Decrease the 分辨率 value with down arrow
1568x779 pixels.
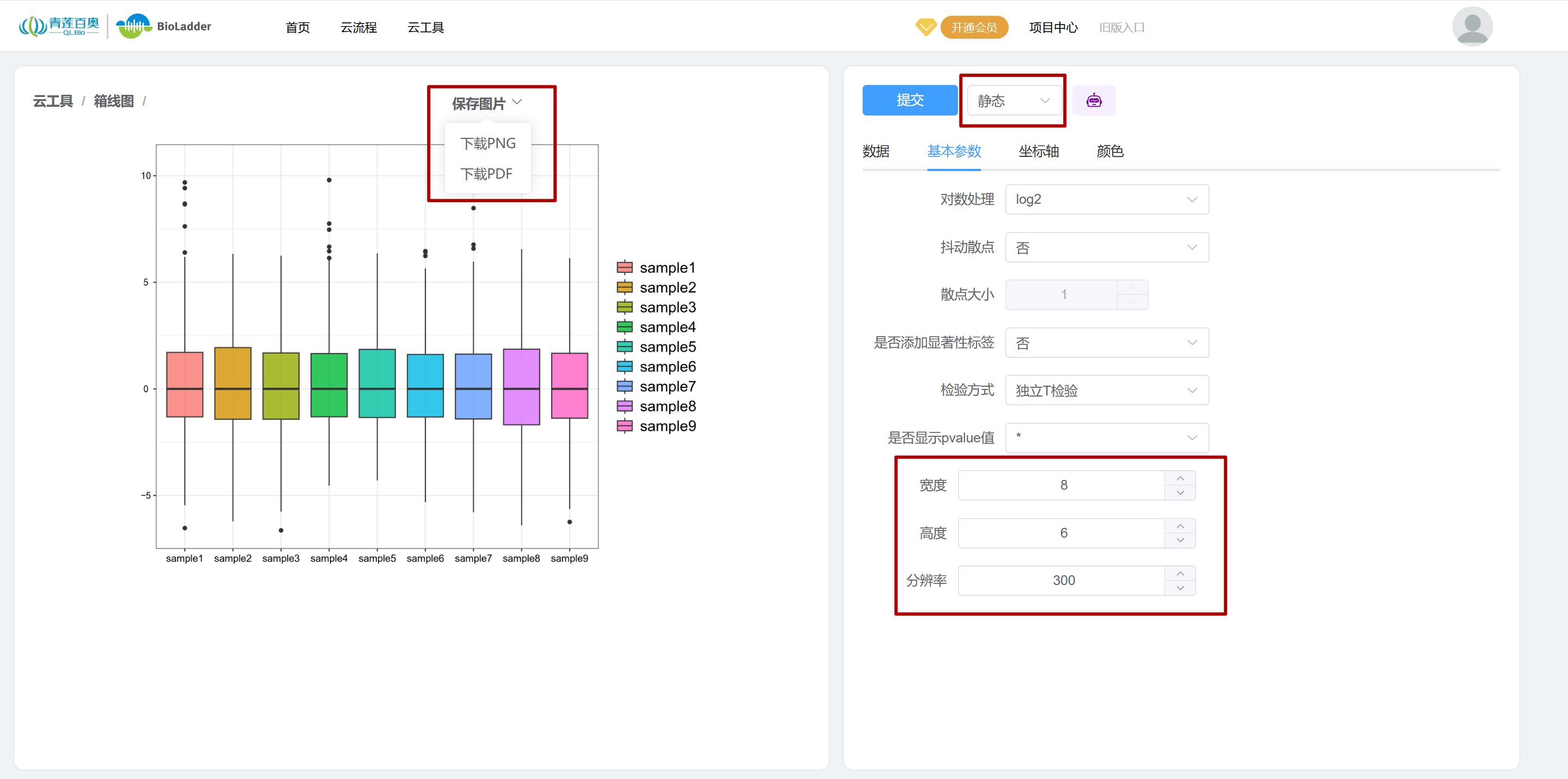[1180, 588]
